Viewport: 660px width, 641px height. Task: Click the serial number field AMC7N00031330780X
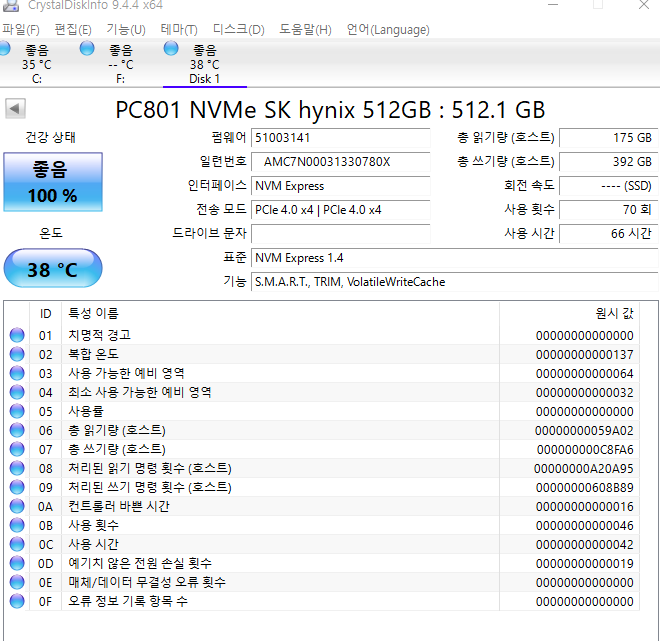tap(341, 162)
